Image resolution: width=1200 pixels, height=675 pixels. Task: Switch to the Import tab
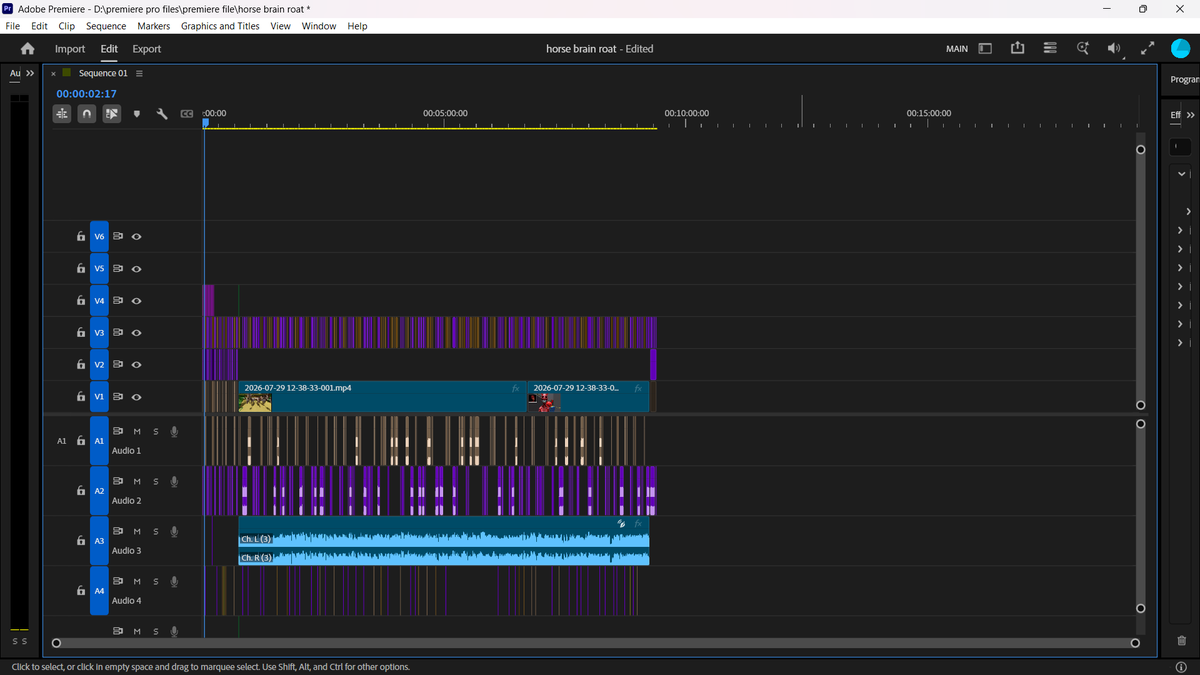coord(70,48)
